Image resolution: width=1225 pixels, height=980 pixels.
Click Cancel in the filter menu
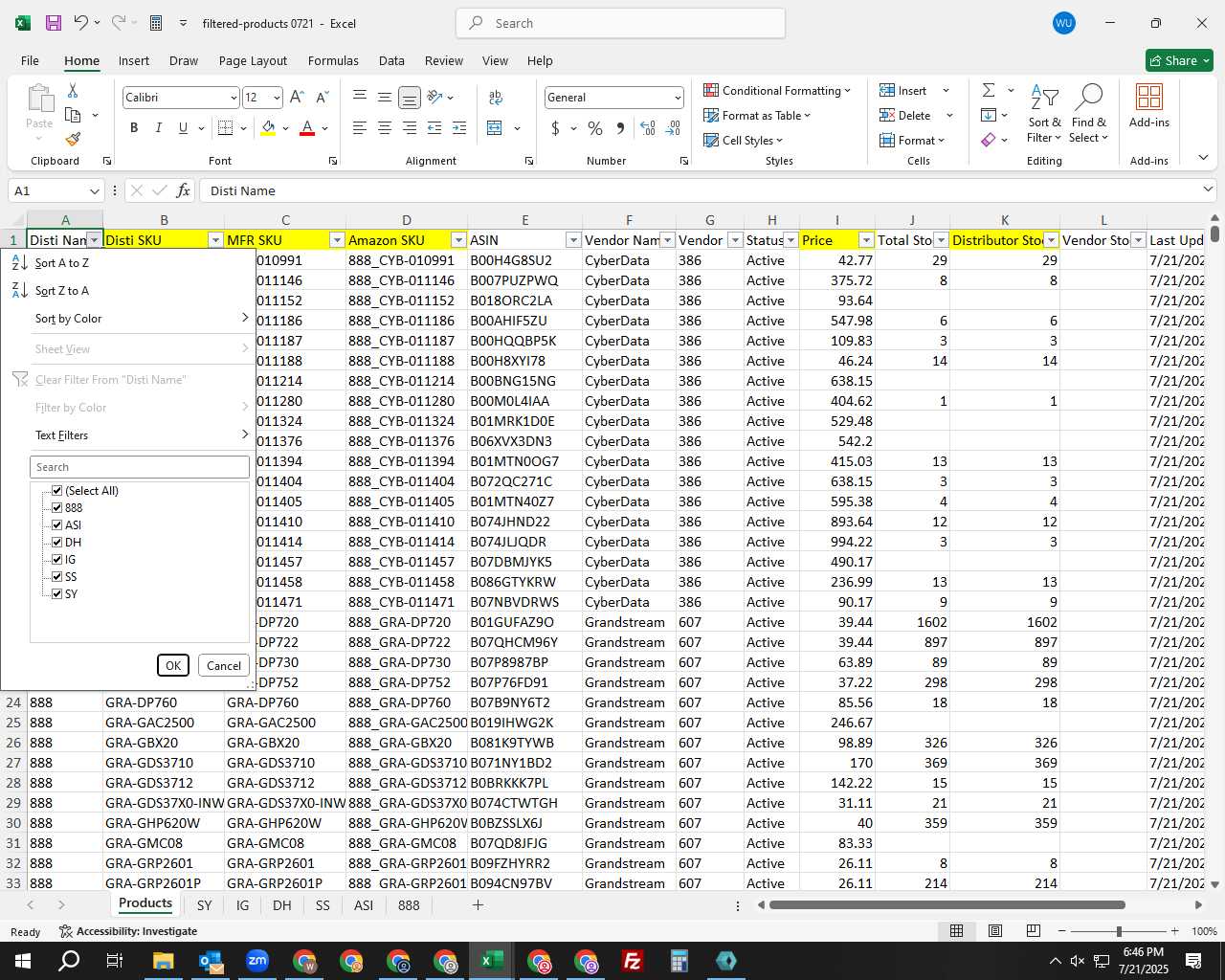[224, 665]
